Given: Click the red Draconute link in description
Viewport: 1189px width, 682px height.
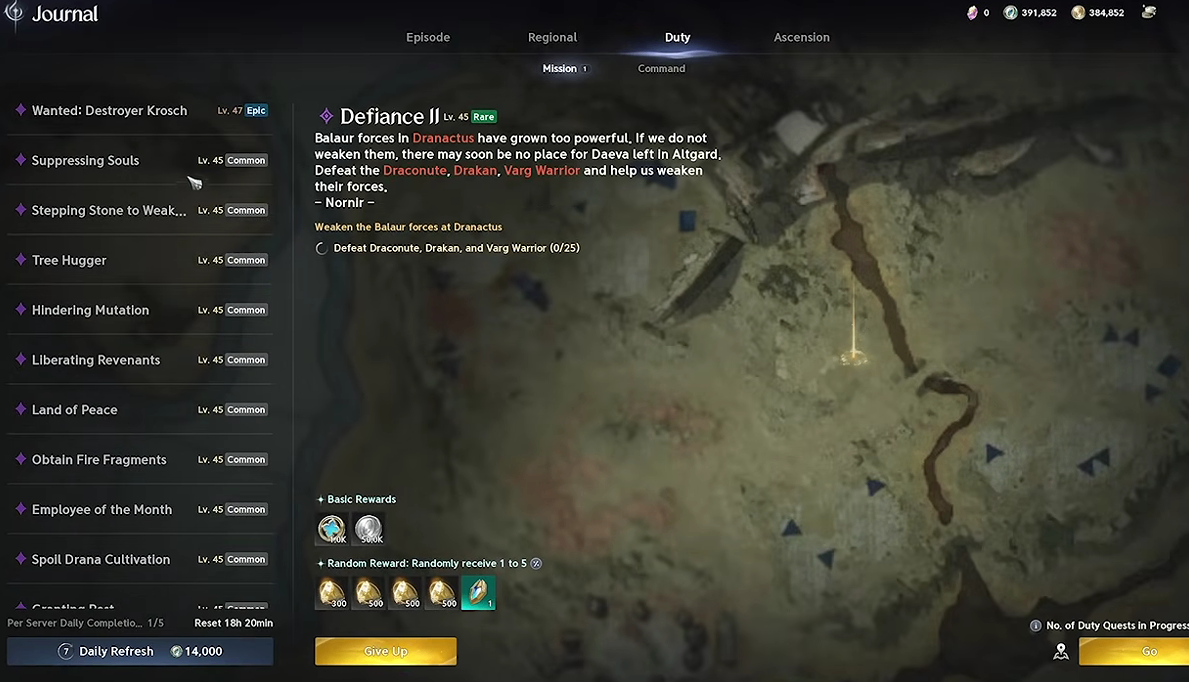Looking at the screenshot, I should click(415, 171).
